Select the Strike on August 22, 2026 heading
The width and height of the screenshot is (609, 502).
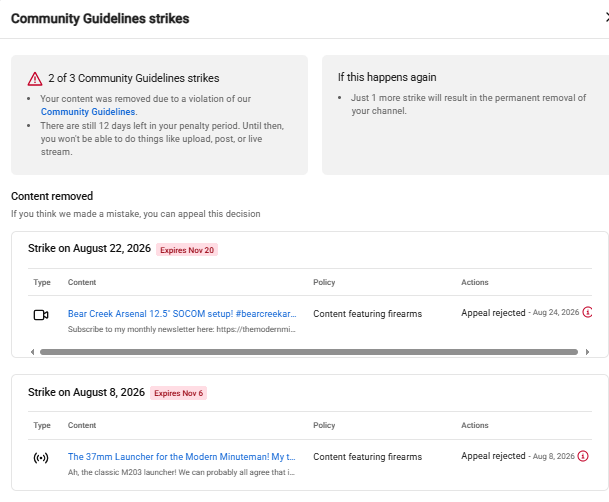tap(89, 248)
